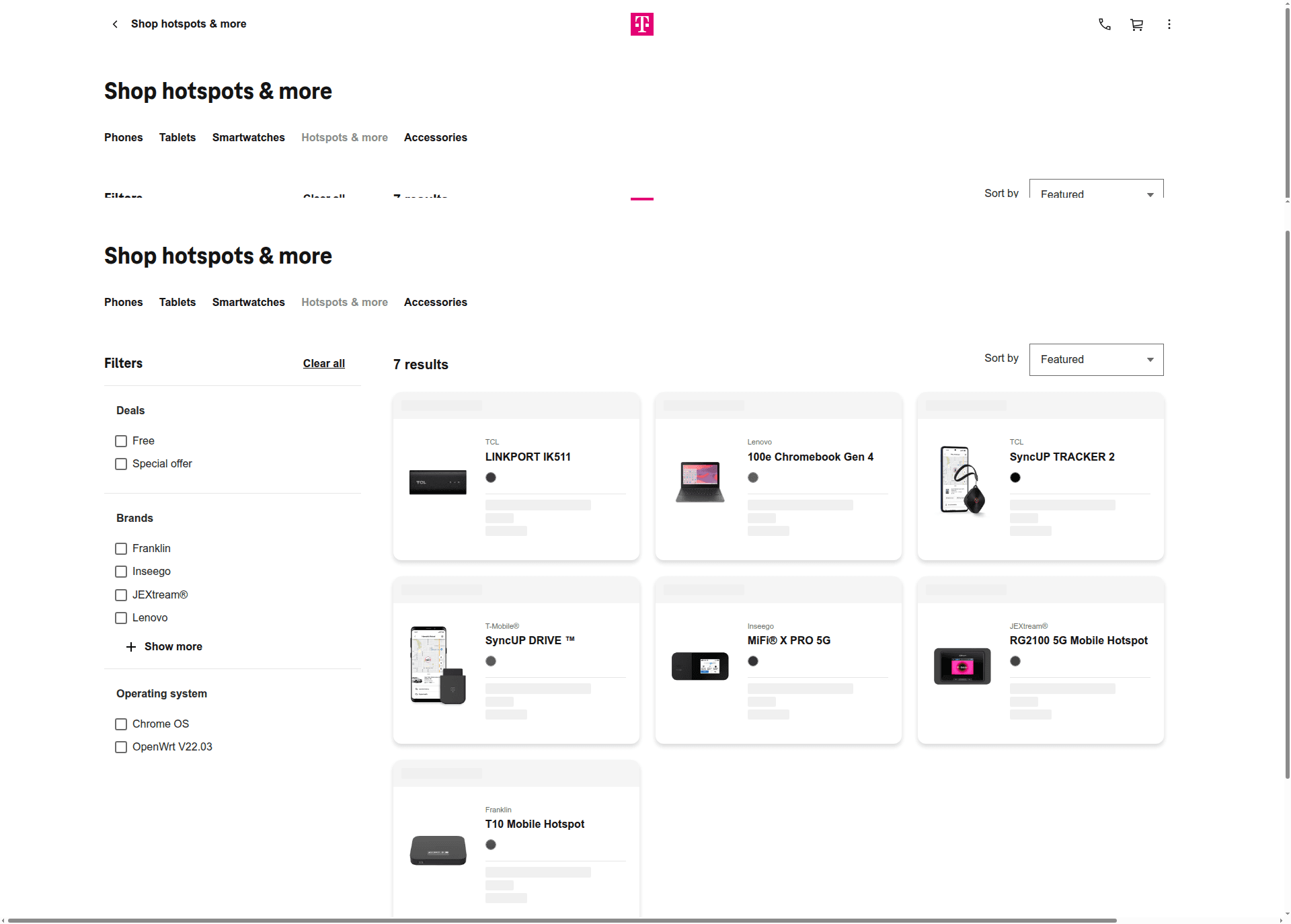Switch to Phones tab in lower navigation
Viewport: 1291px width, 924px height.
[124, 302]
